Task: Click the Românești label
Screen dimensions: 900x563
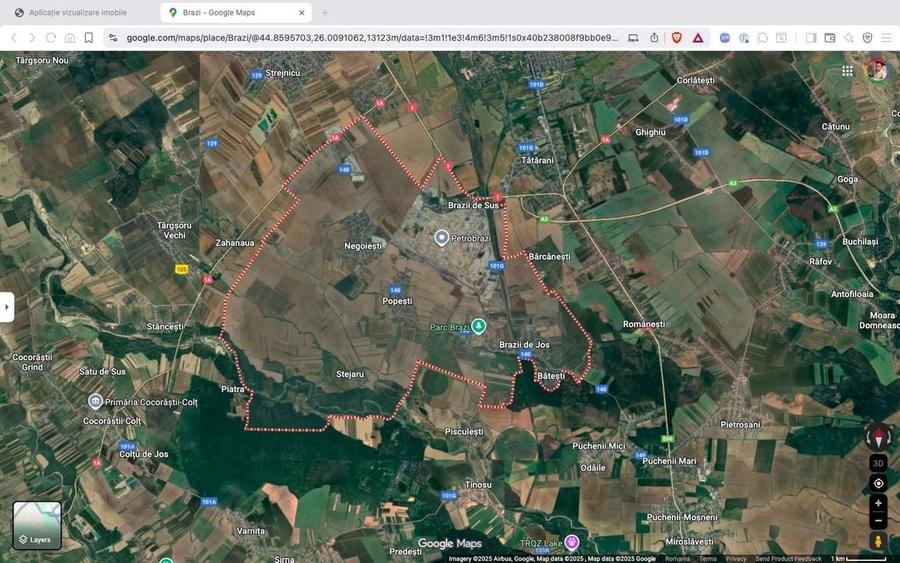Action: coord(644,324)
